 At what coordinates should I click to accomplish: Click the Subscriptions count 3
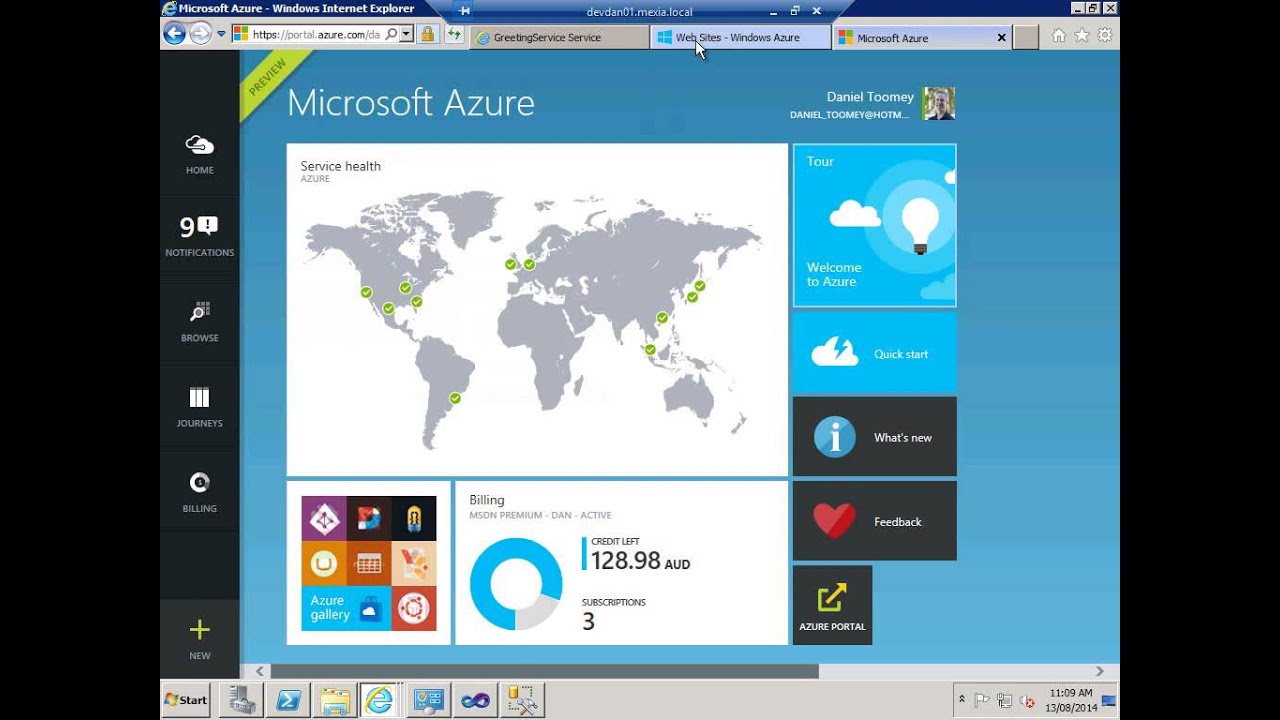(588, 622)
